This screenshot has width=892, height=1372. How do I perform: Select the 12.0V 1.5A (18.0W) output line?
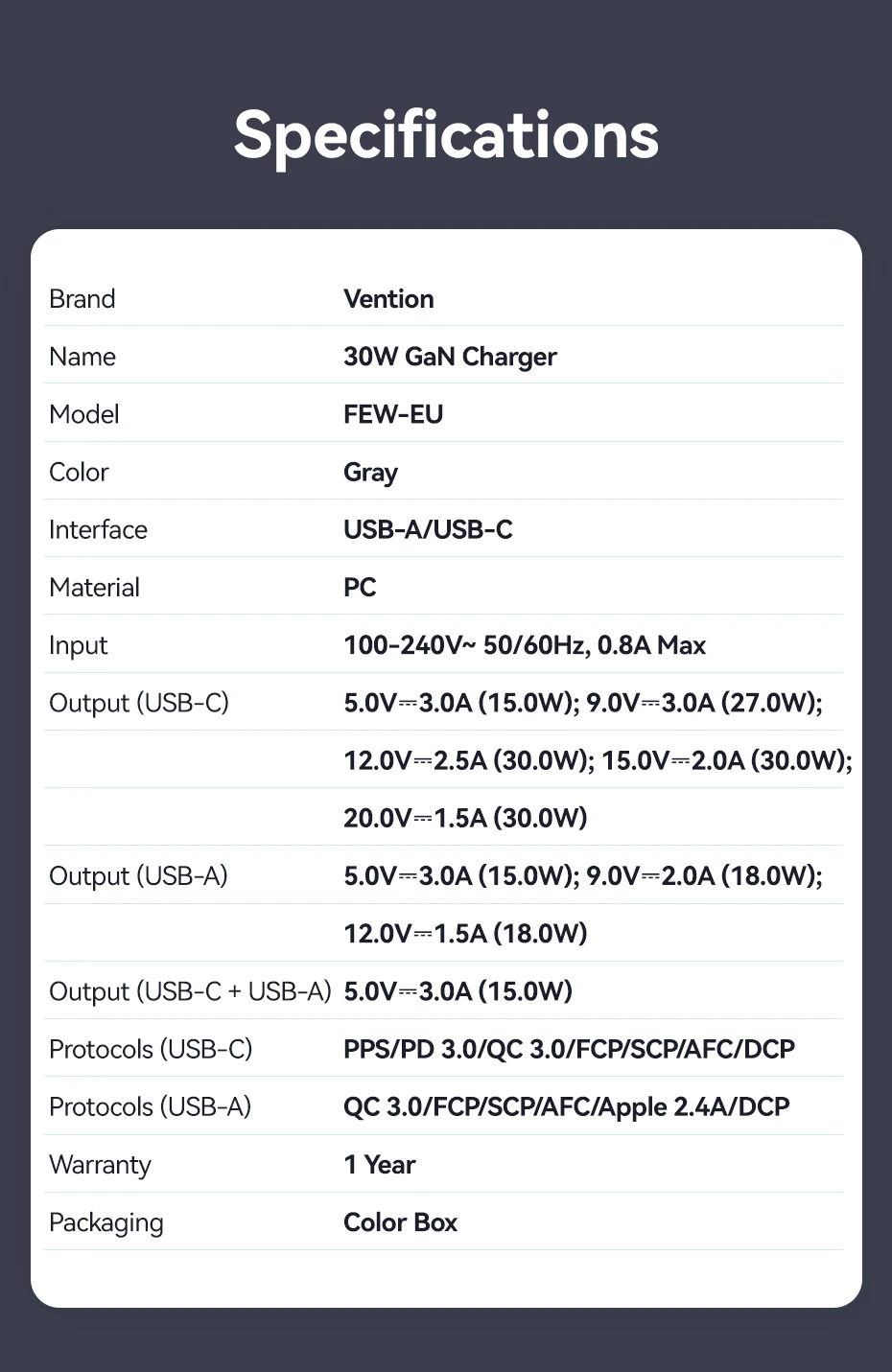tap(465, 934)
